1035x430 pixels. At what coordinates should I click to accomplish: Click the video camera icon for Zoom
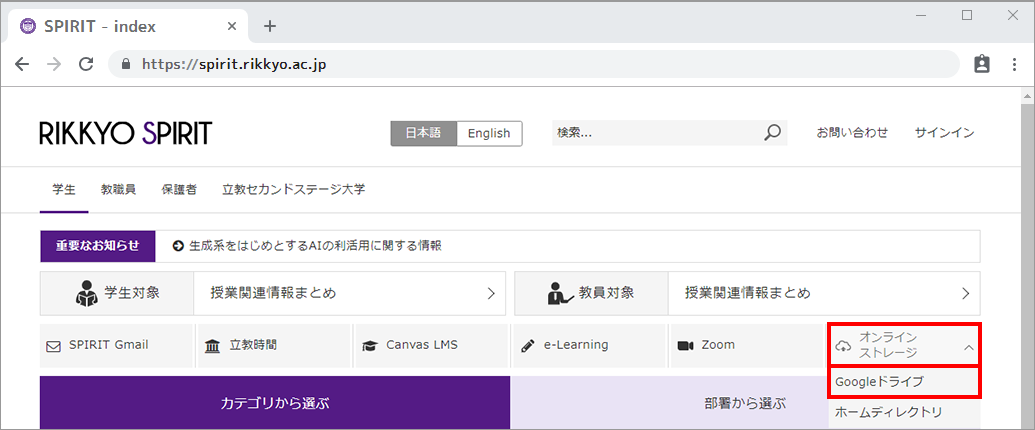[685, 345]
